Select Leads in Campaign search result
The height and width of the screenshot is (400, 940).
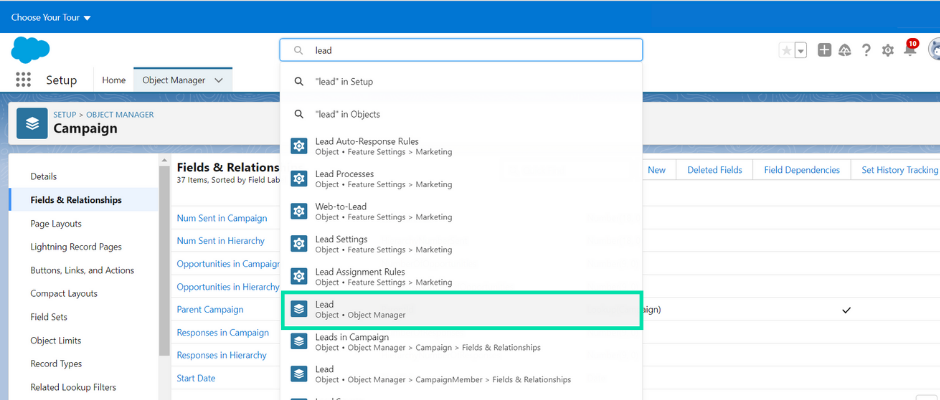461,342
